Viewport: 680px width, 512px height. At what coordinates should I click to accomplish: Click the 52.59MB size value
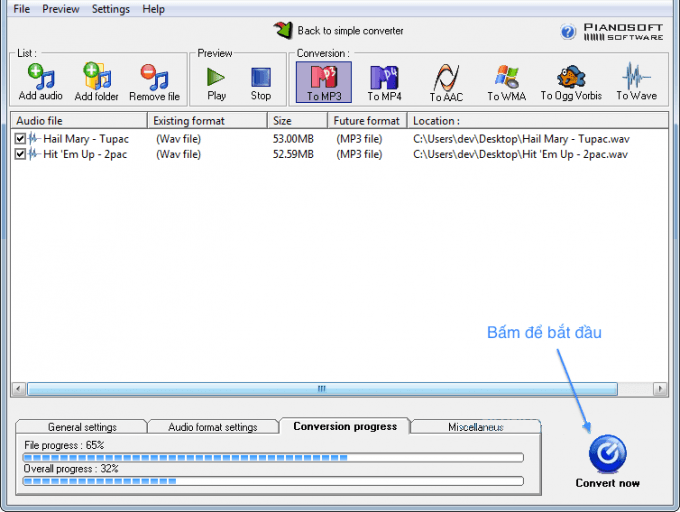(x=293, y=154)
